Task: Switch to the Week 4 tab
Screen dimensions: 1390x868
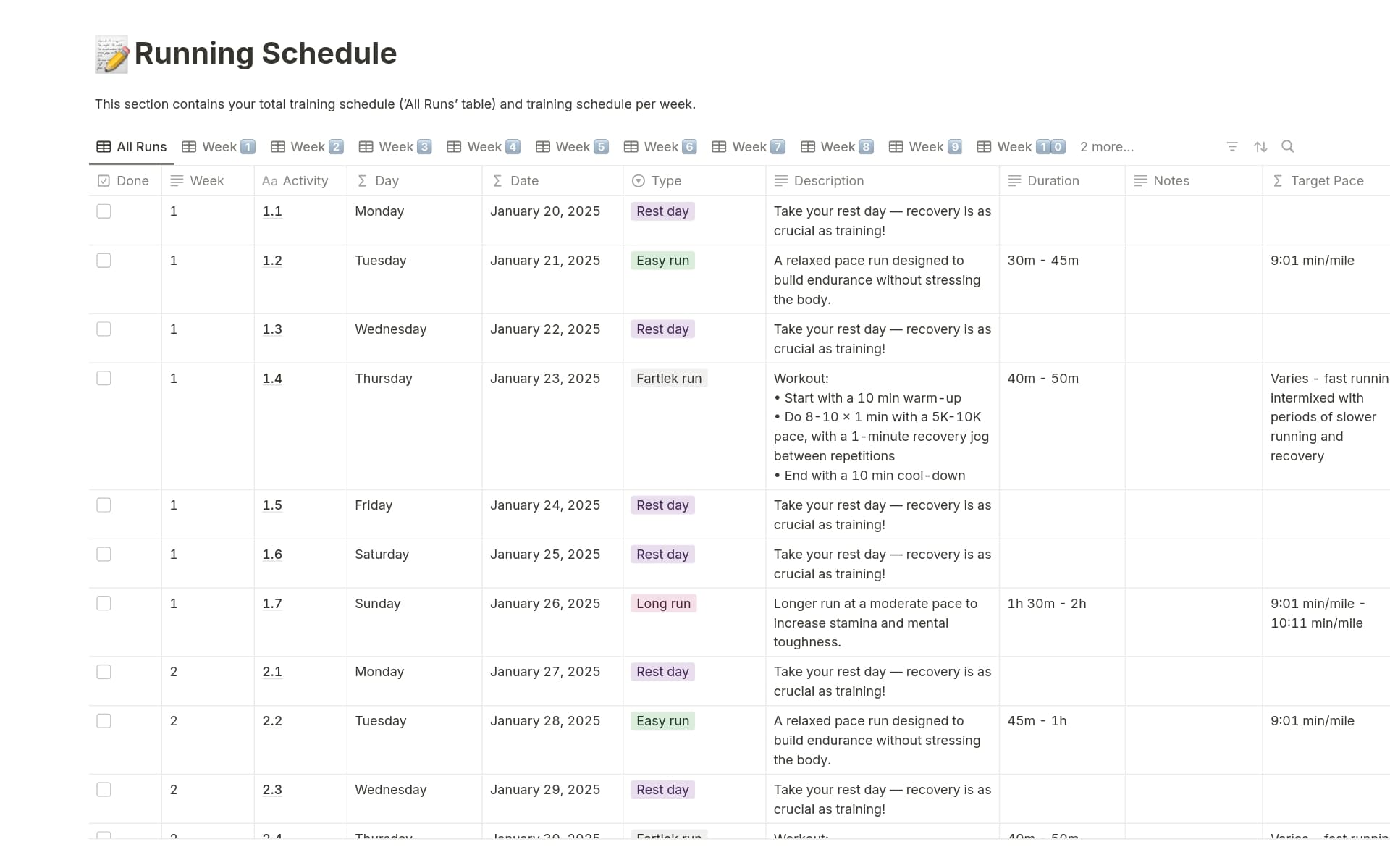Action: tap(484, 147)
